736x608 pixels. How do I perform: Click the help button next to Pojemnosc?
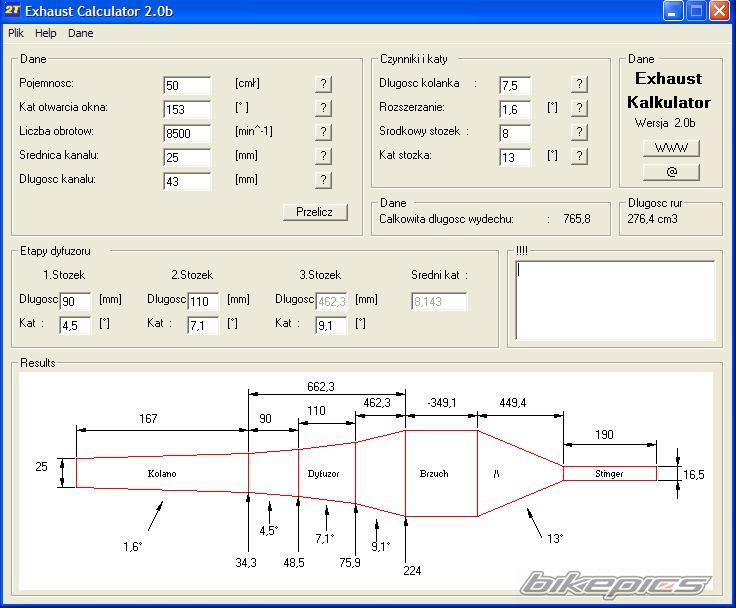click(323, 84)
